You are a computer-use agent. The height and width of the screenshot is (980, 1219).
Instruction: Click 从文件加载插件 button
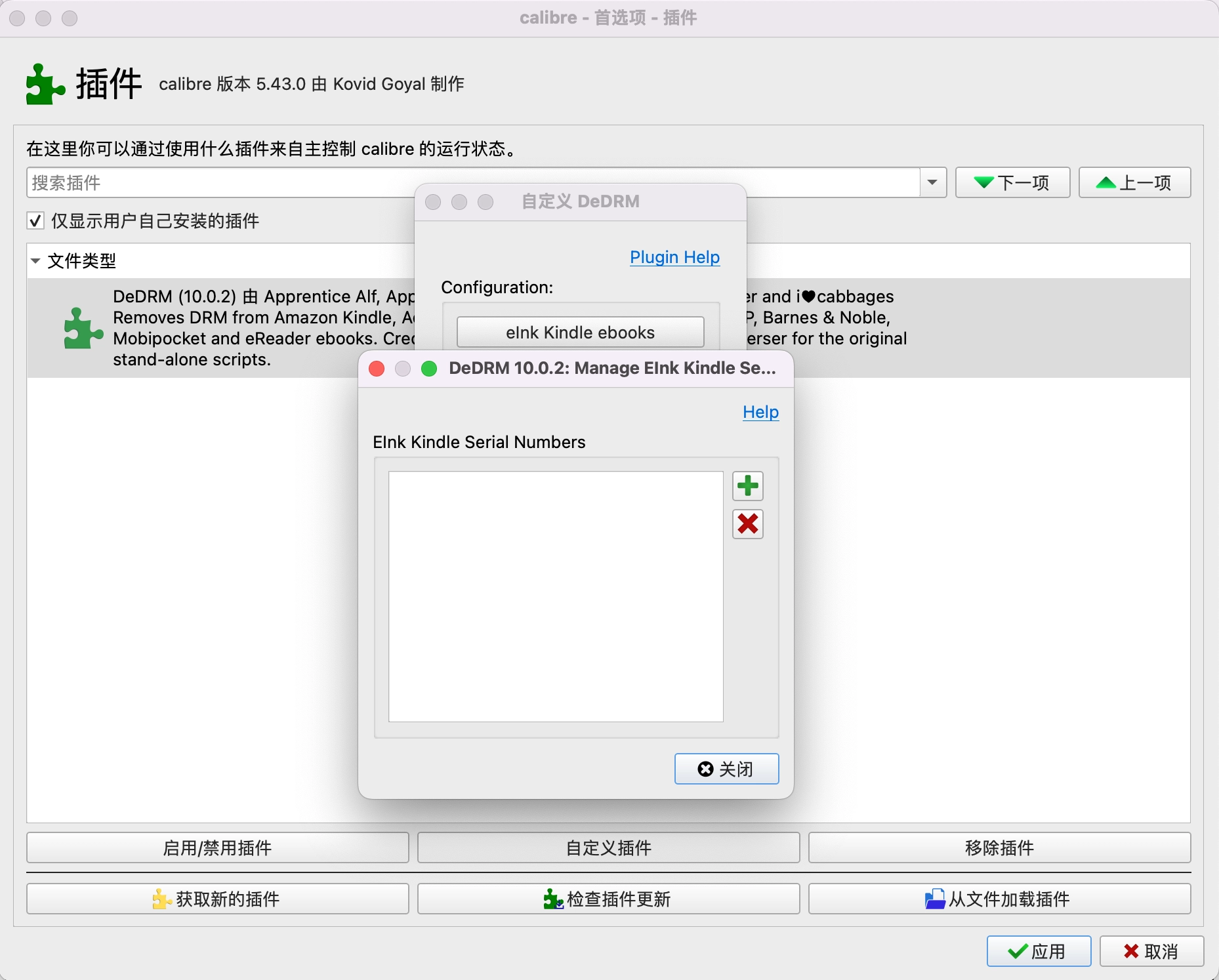(x=999, y=899)
